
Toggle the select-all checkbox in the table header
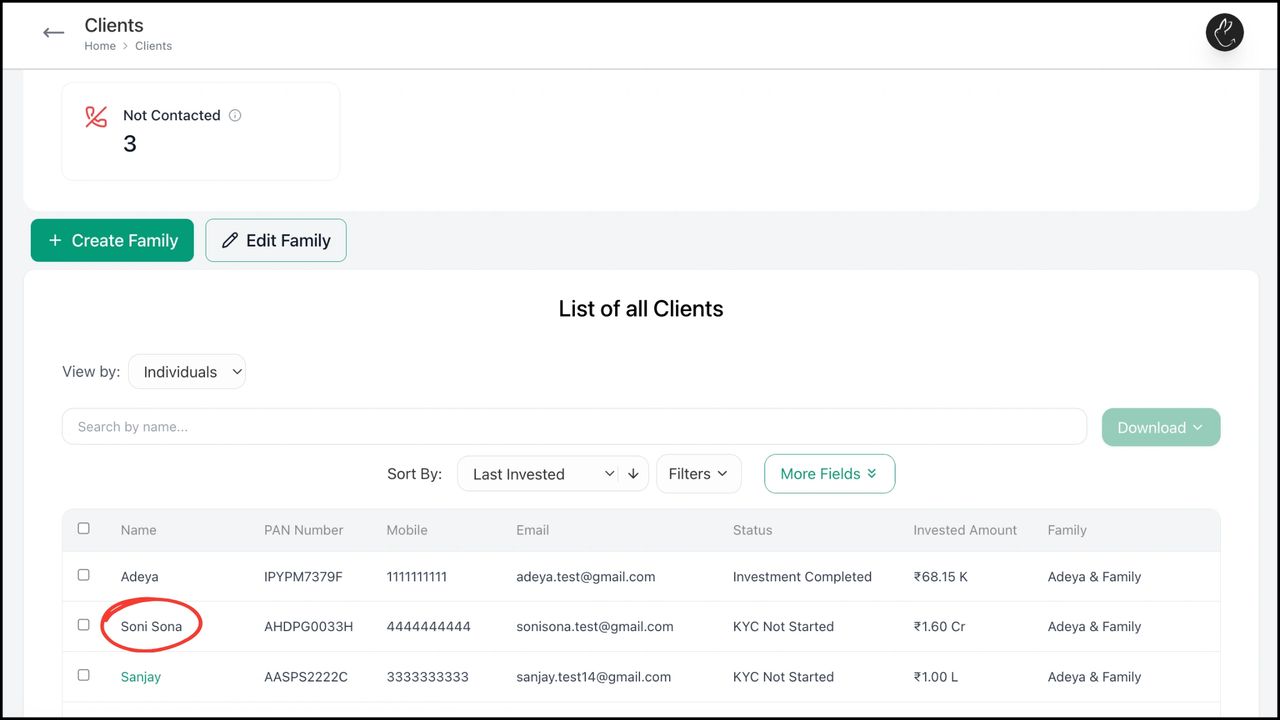click(83, 528)
